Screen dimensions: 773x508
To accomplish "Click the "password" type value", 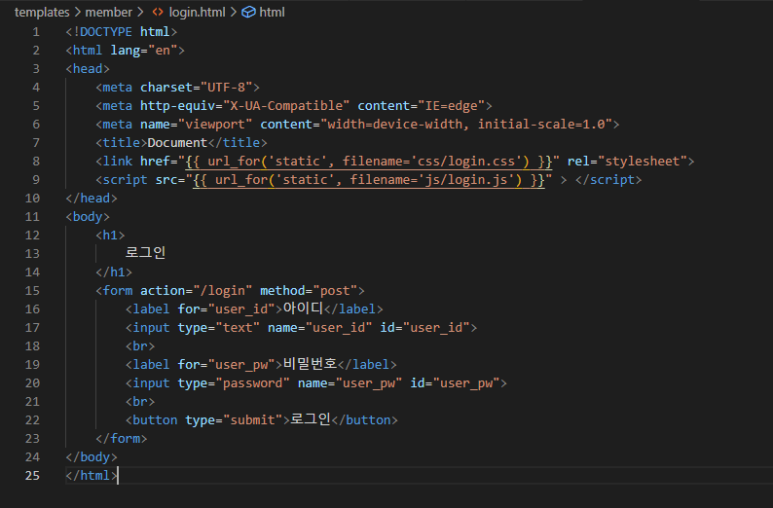I will point(252,383).
